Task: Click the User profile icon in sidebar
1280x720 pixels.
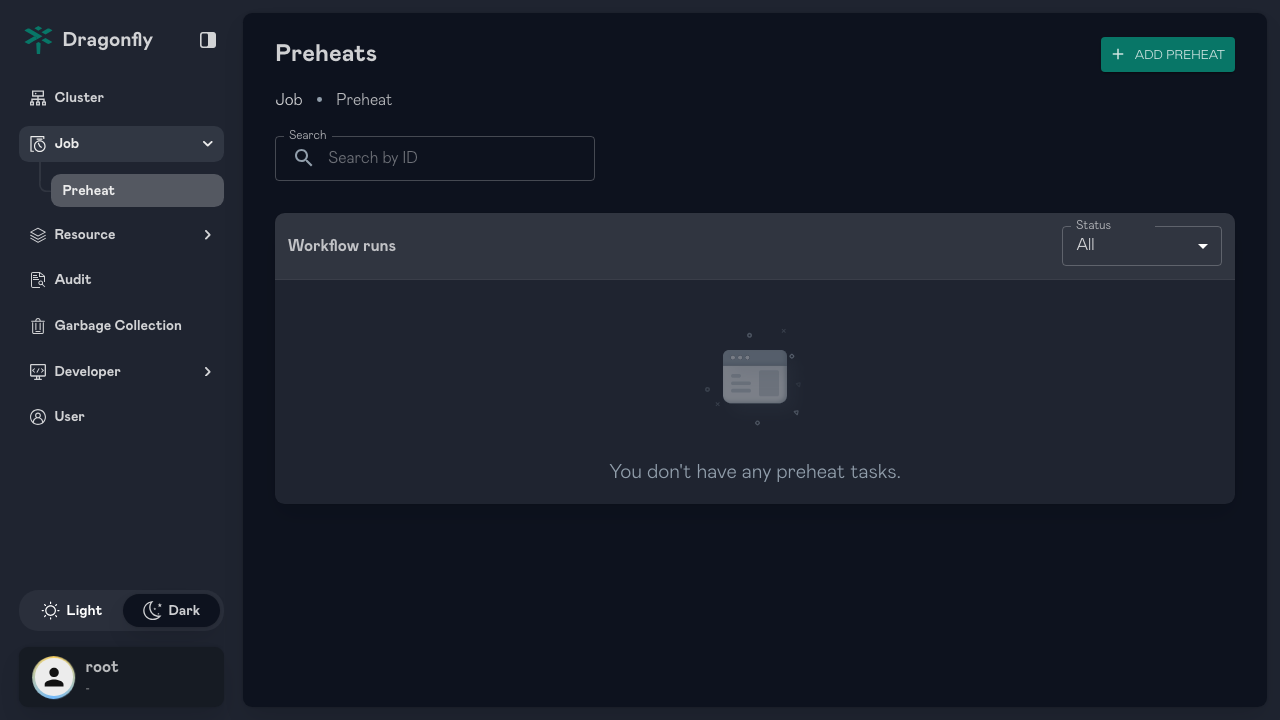Action: (x=38, y=417)
